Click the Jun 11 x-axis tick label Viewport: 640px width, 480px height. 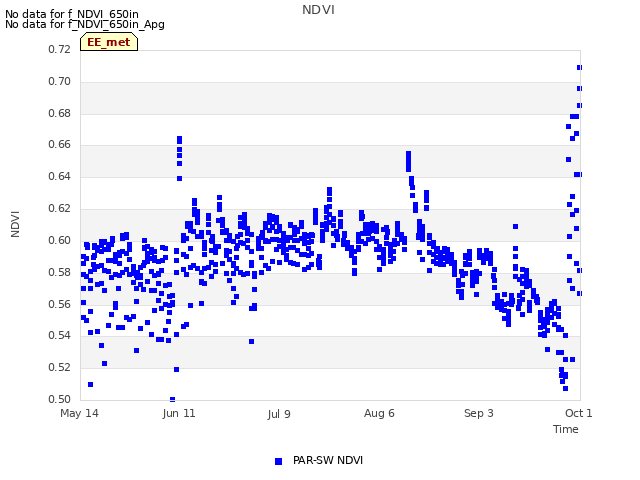coord(179,413)
